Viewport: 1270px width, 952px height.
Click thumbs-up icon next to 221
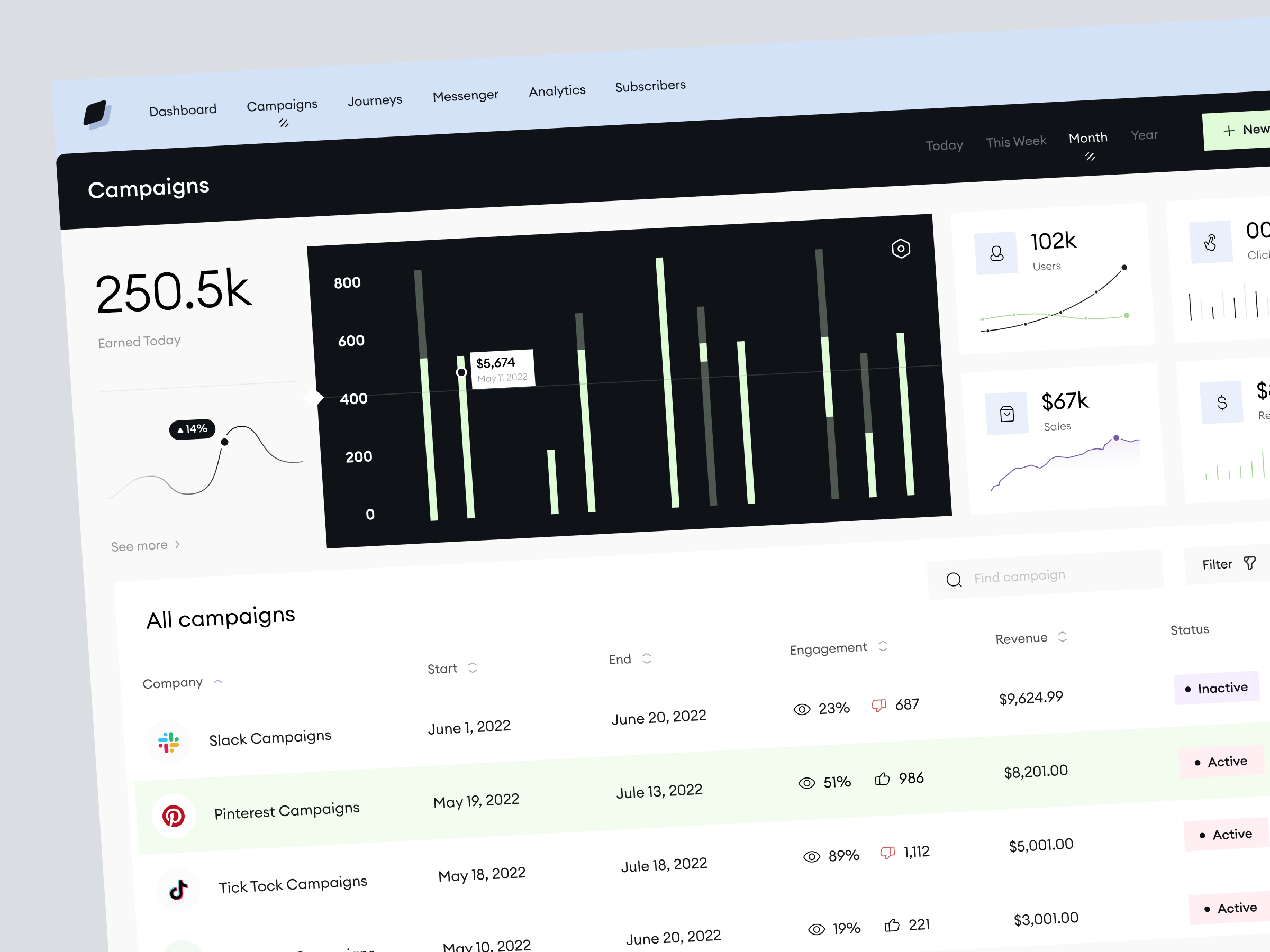892,925
